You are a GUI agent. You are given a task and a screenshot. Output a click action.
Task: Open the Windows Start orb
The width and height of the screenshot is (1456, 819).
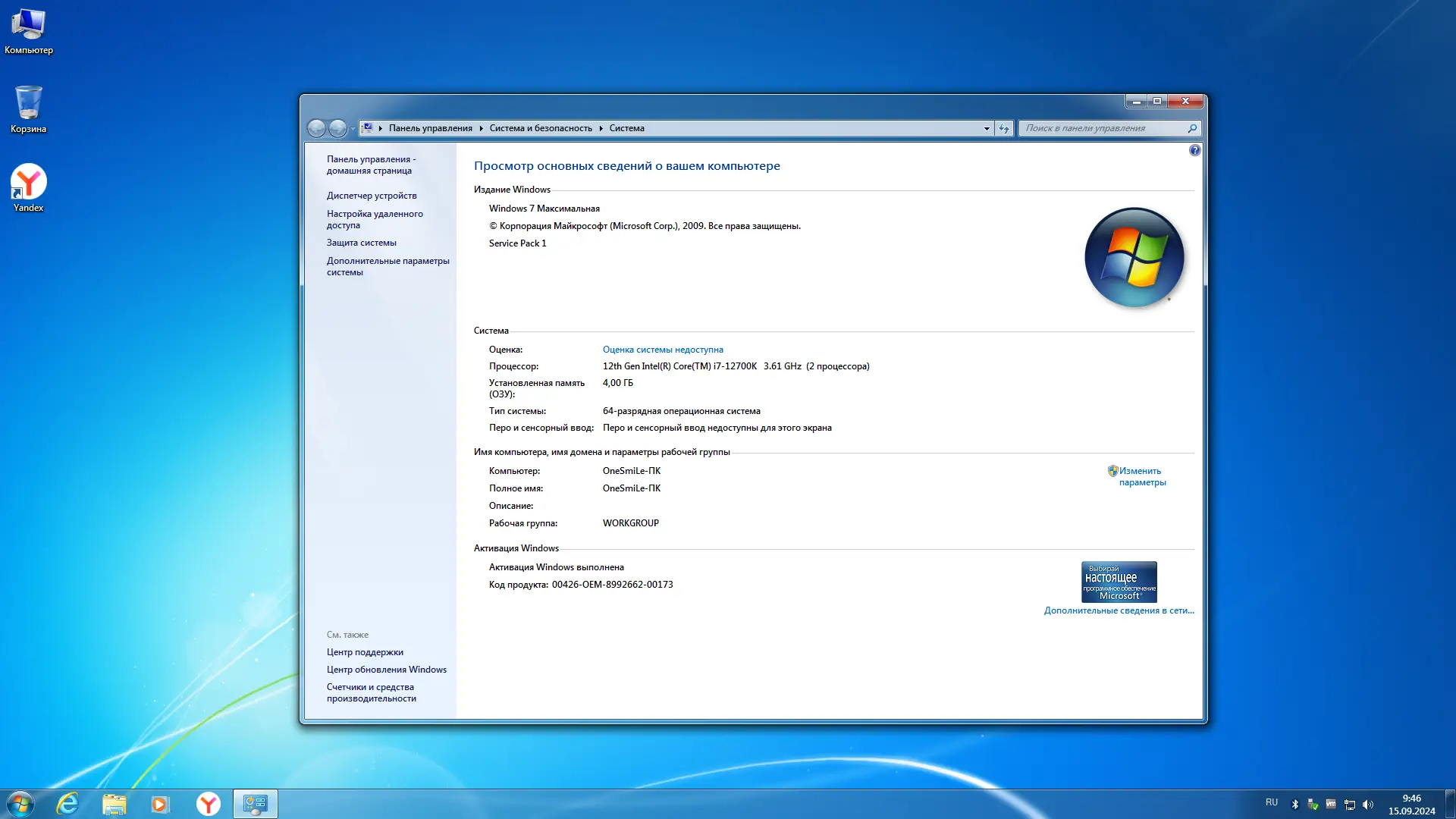pos(20,804)
